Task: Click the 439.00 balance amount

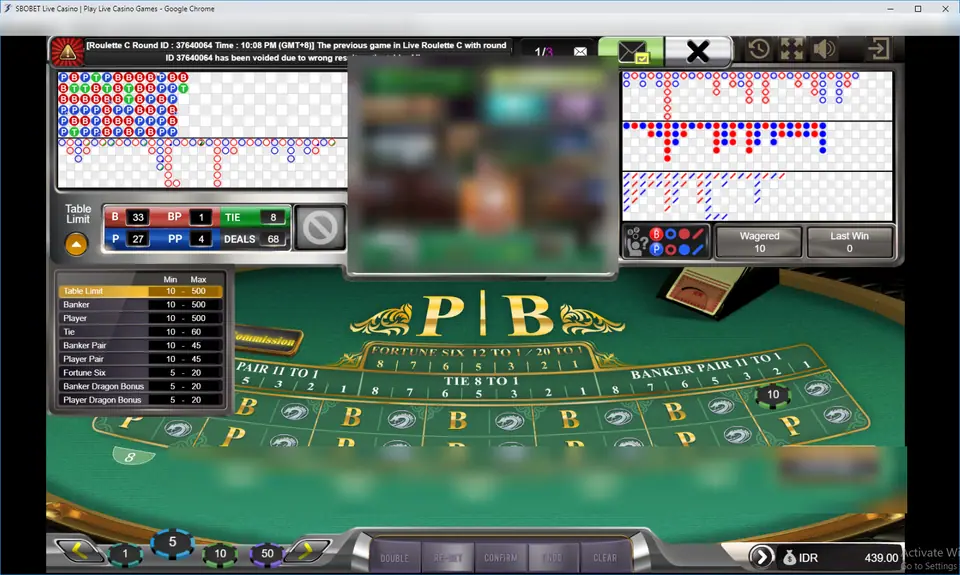Action: coord(880,558)
